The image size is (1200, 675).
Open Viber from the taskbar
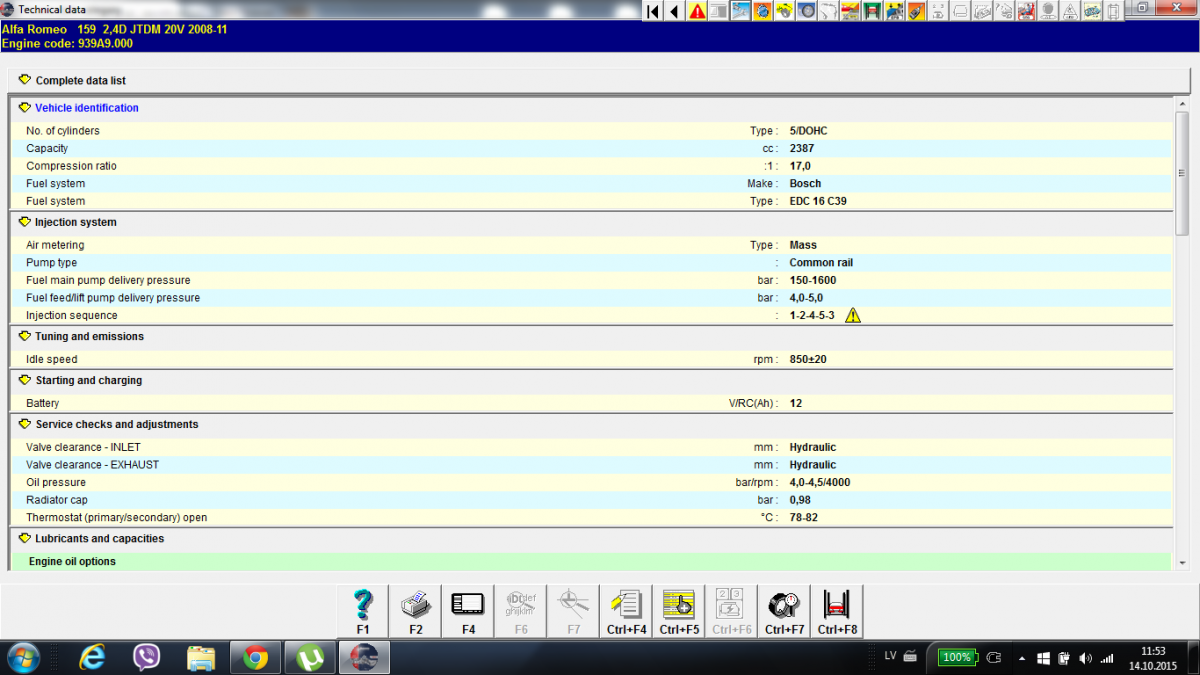pyautogui.click(x=147, y=657)
